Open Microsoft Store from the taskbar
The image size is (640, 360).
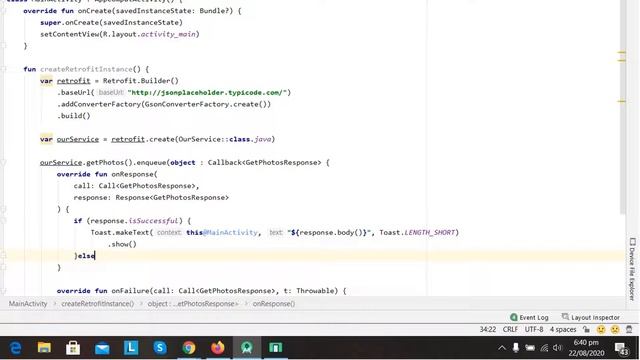(73, 348)
